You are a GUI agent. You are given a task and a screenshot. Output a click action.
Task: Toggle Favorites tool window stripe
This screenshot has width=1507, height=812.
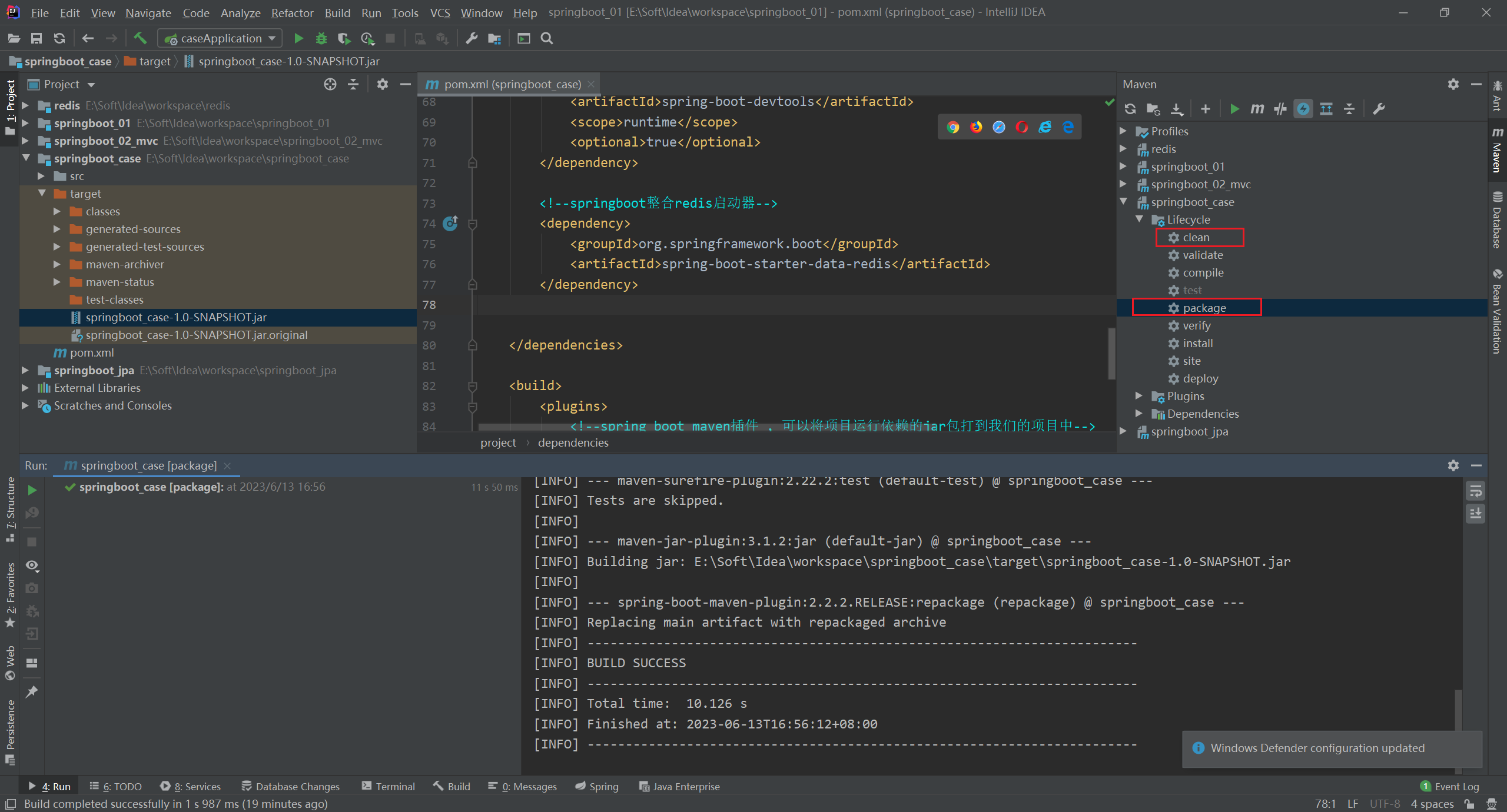(x=10, y=595)
